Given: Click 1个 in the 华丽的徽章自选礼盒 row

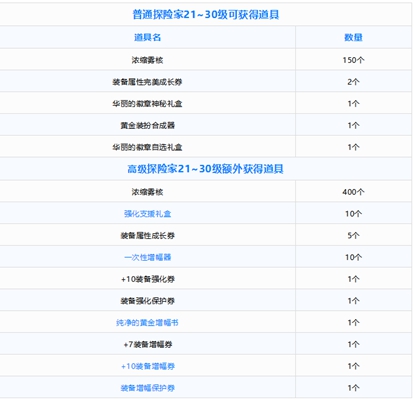Looking at the screenshot, I should [x=353, y=147].
